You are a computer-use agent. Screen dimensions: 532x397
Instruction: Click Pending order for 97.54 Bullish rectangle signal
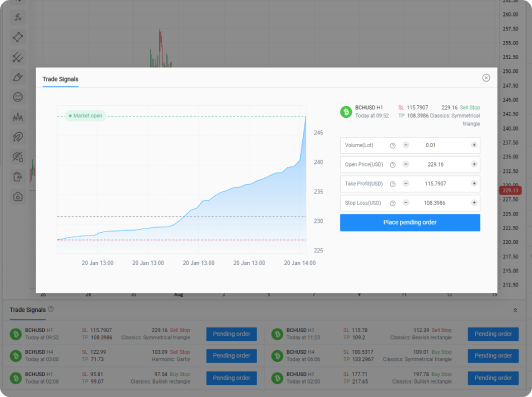(231, 378)
